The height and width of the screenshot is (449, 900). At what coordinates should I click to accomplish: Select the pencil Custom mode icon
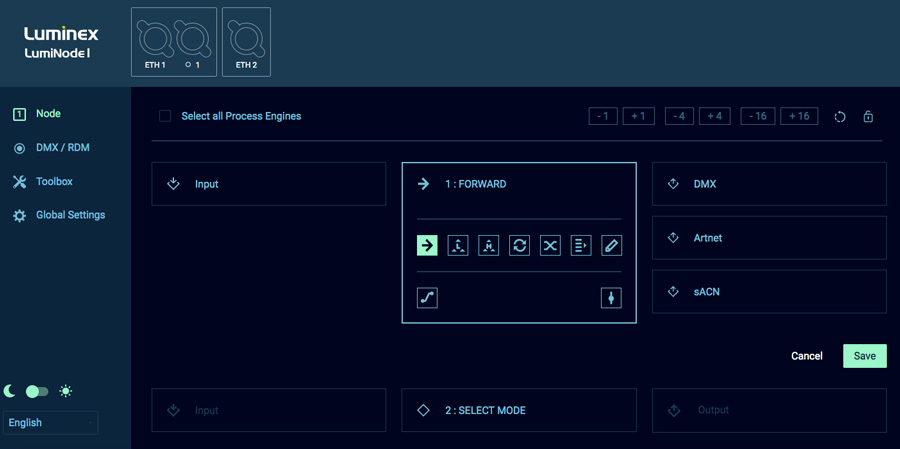pos(611,245)
